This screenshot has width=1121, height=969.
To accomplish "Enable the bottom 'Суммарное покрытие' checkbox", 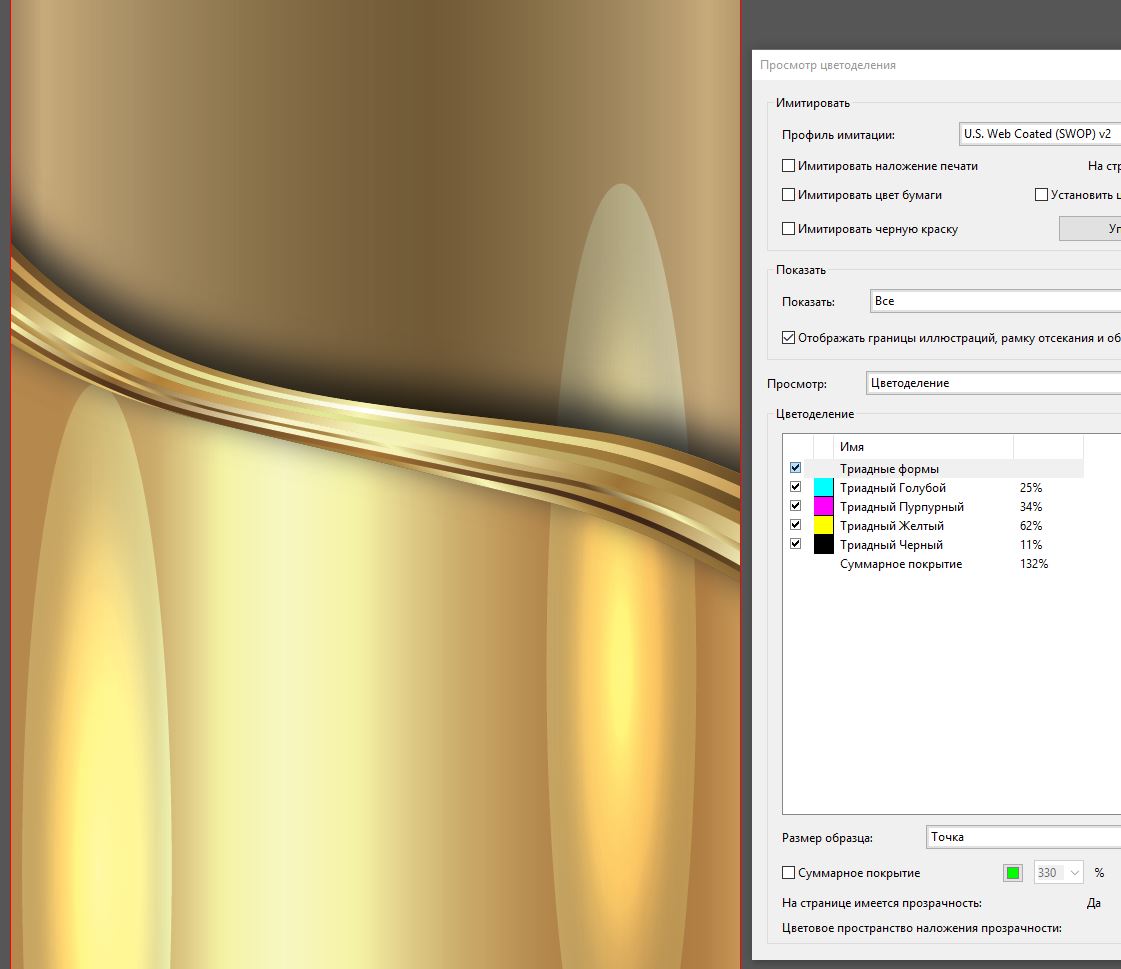I will tap(789, 872).
